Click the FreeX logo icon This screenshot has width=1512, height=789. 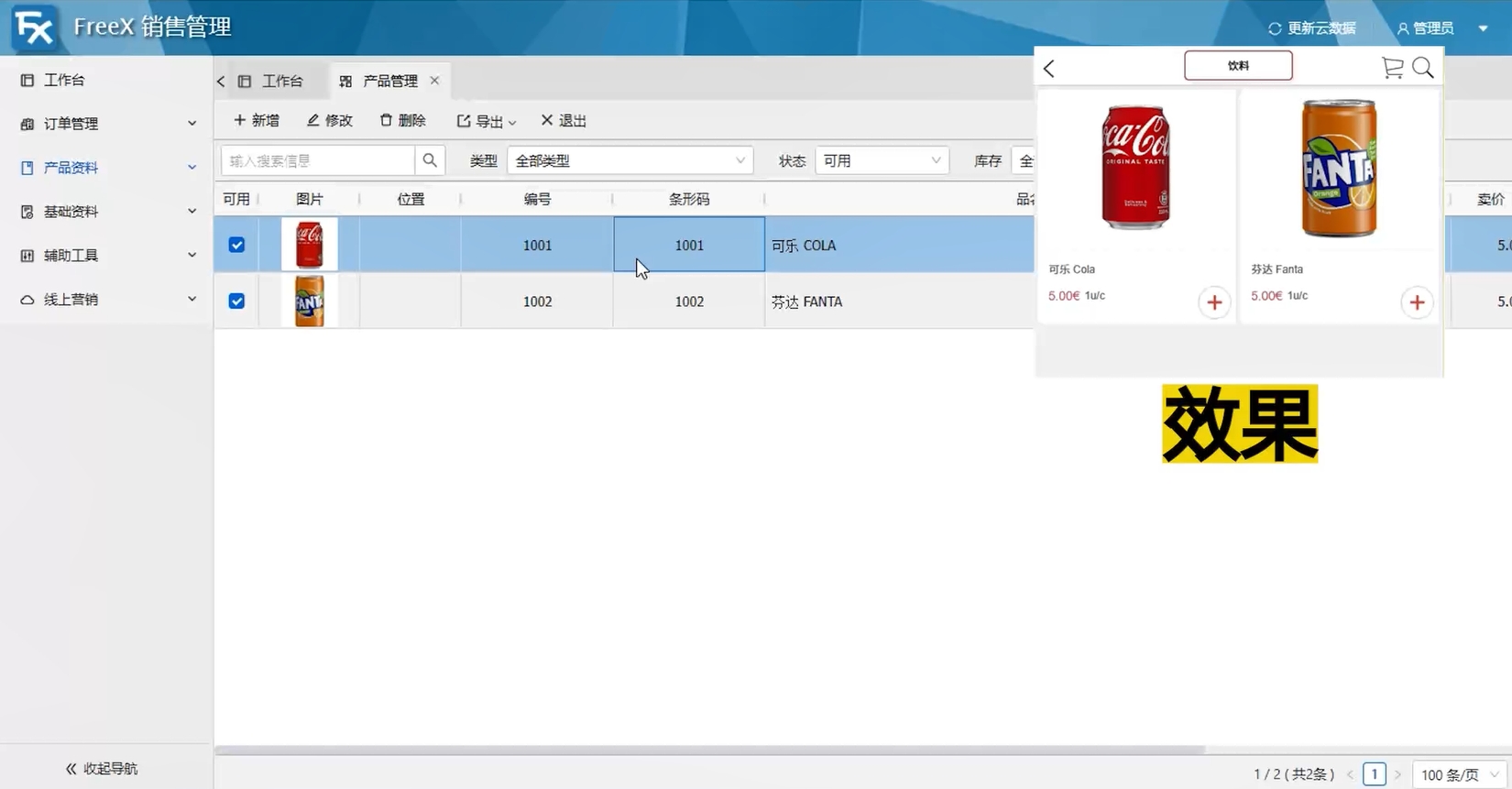[35, 27]
